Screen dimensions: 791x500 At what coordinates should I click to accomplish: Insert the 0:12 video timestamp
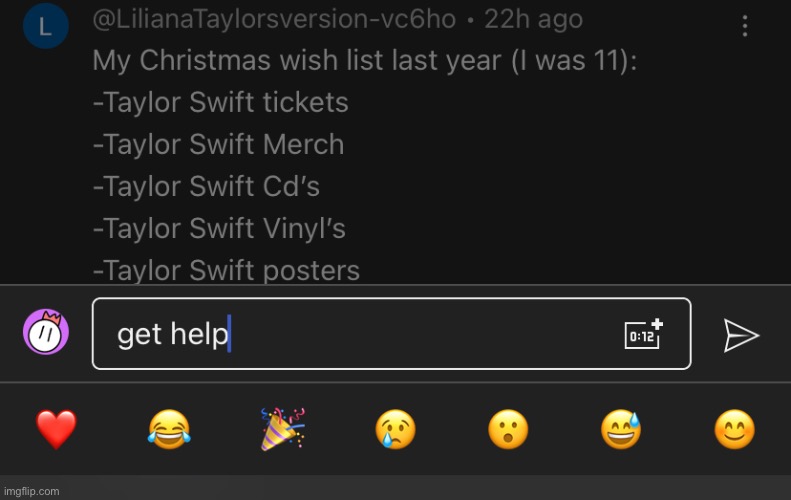(643, 334)
